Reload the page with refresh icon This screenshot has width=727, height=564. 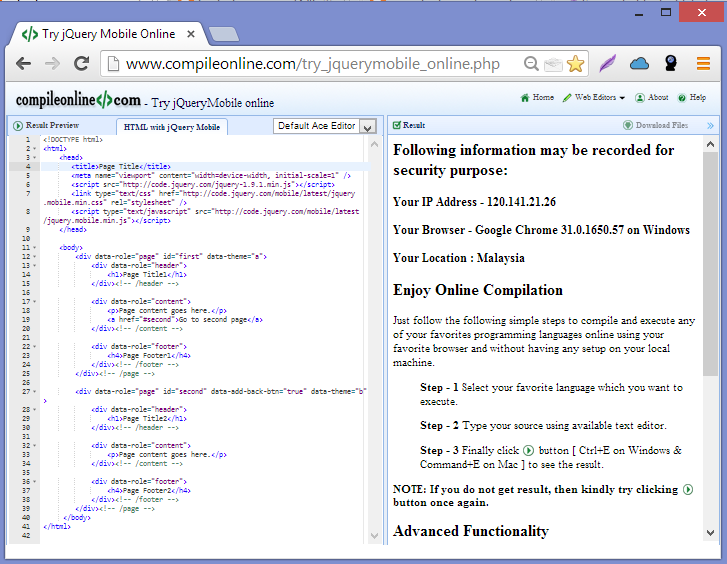(82, 64)
